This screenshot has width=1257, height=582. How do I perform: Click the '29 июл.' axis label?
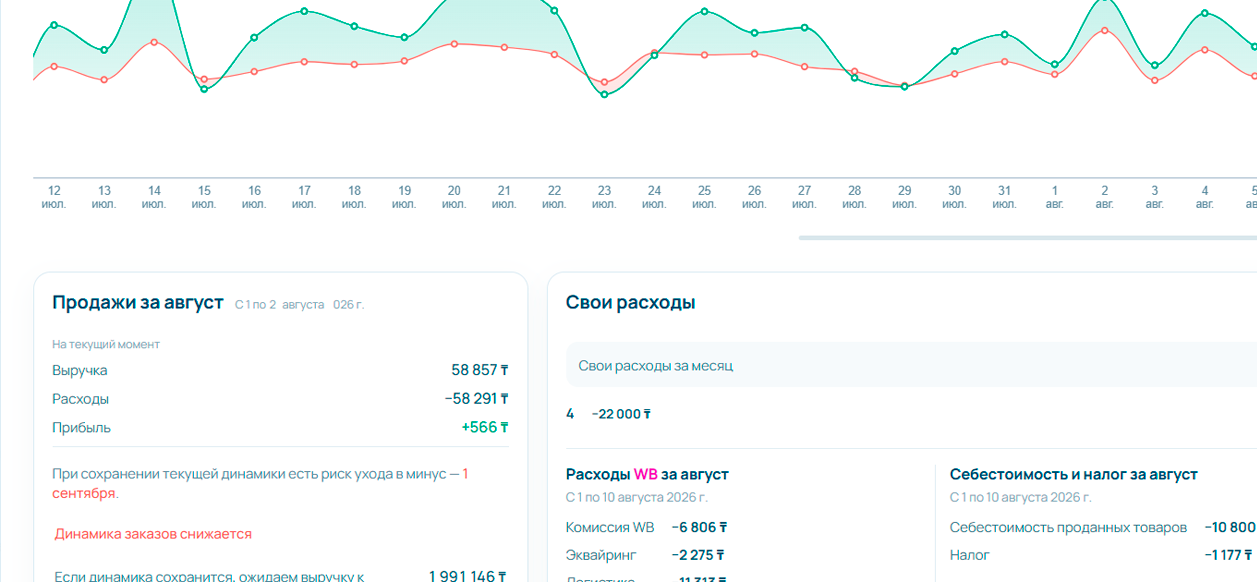pyautogui.click(x=904, y=197)
